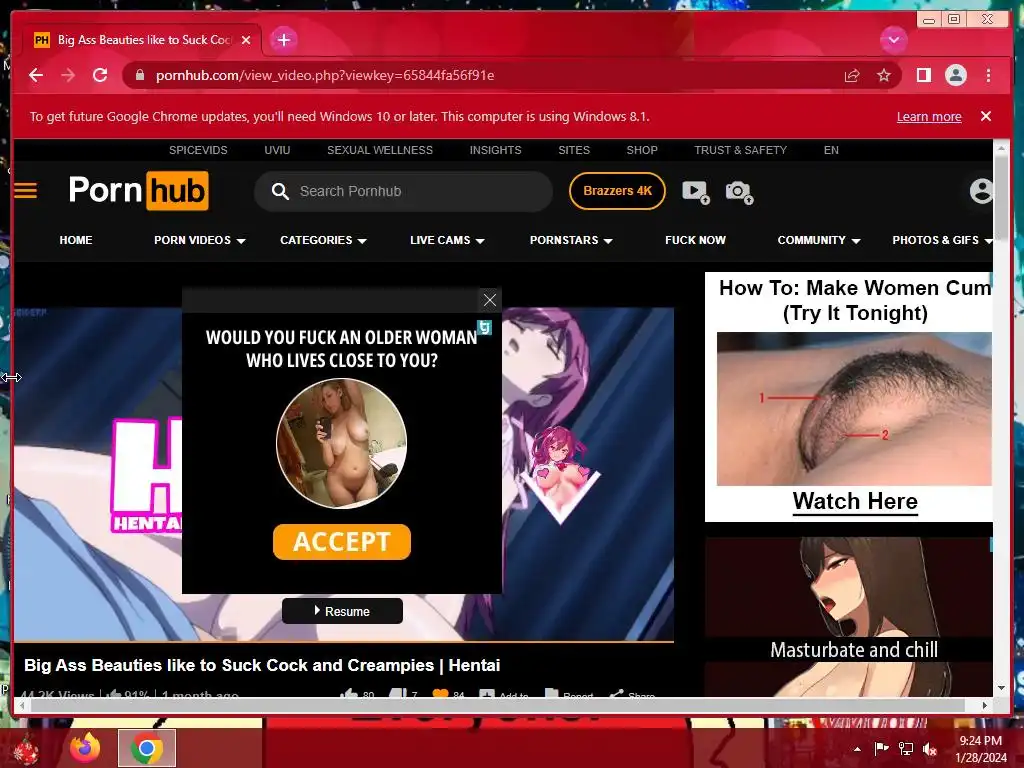Open the tab search chevron

click(x=893, y=40)
